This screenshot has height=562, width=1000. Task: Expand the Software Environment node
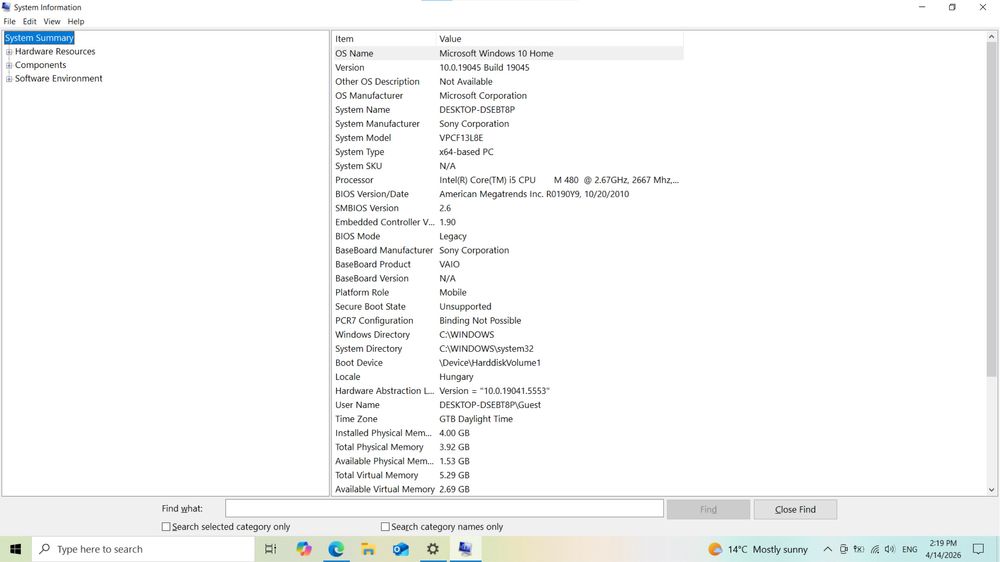point(9,78)
